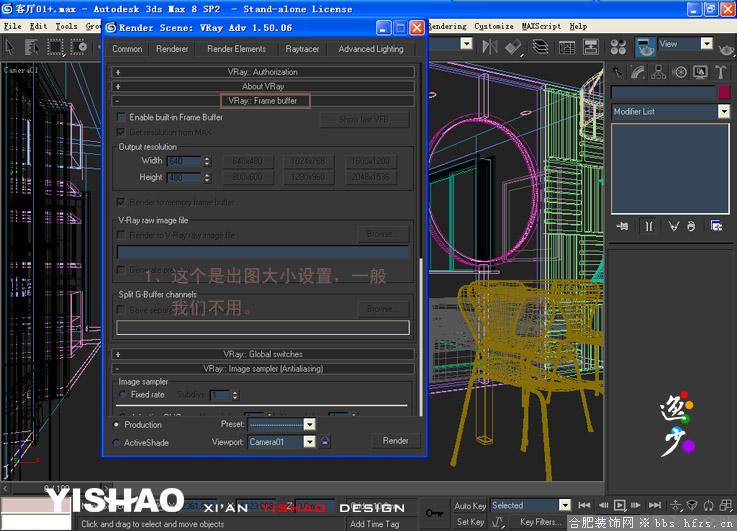This screenshot has height=531, width=737.
Task: Open the Customize menu
Action: coord(494,26)
